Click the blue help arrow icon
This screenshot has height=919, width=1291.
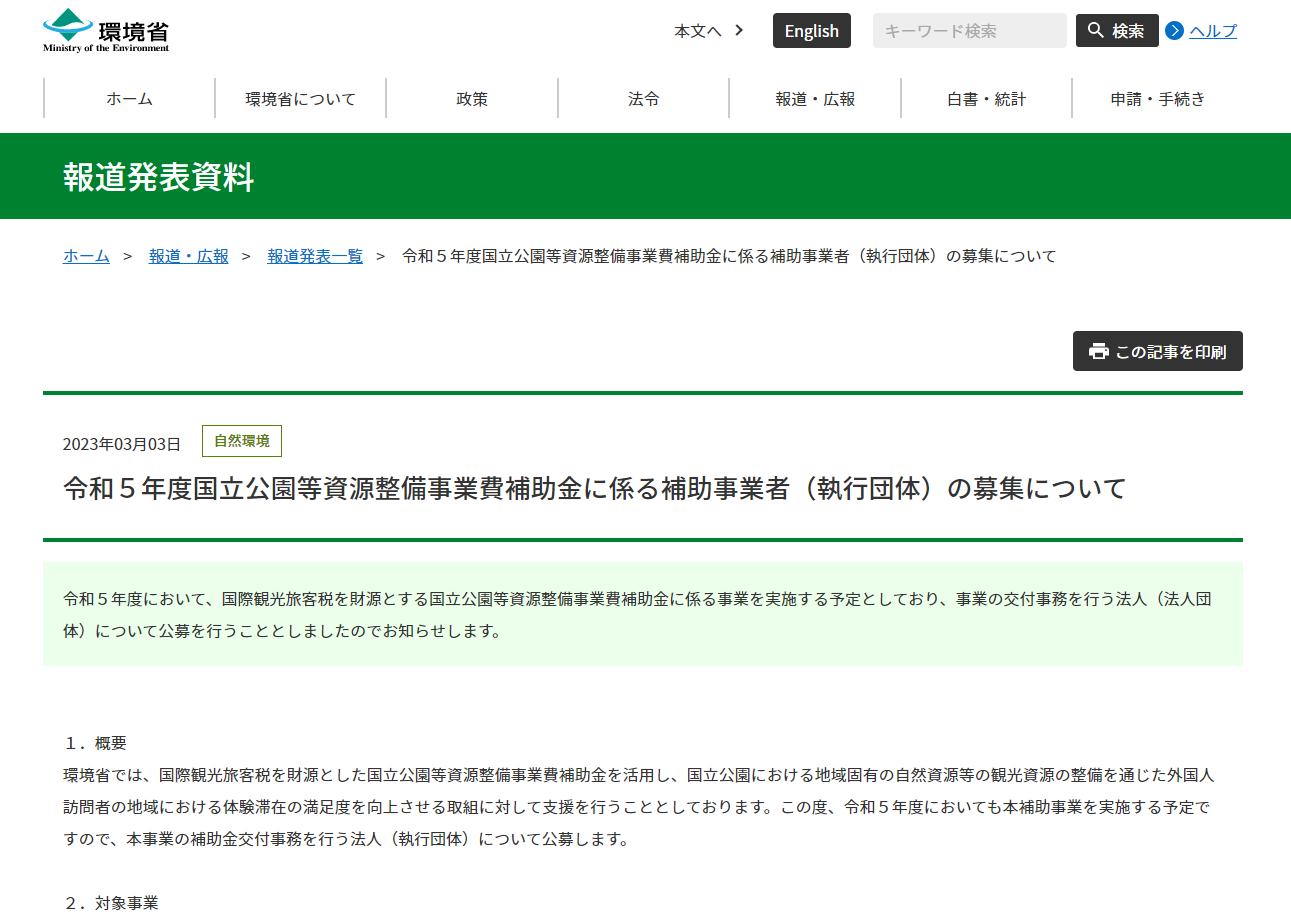click(x=1174, y=31)
